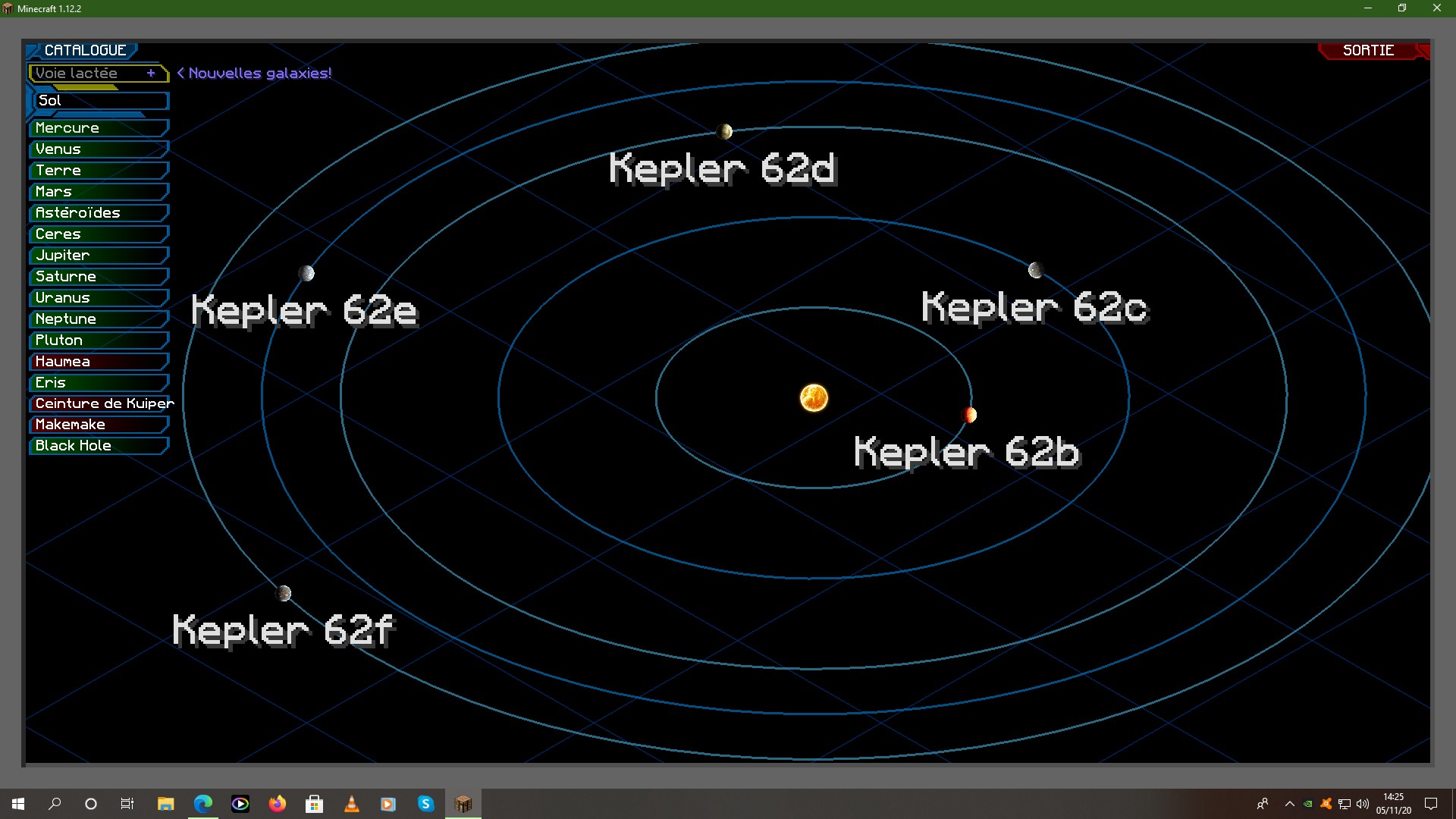
Task: Click the Minecraft taskbar icon
Action: tap(463, 804)
